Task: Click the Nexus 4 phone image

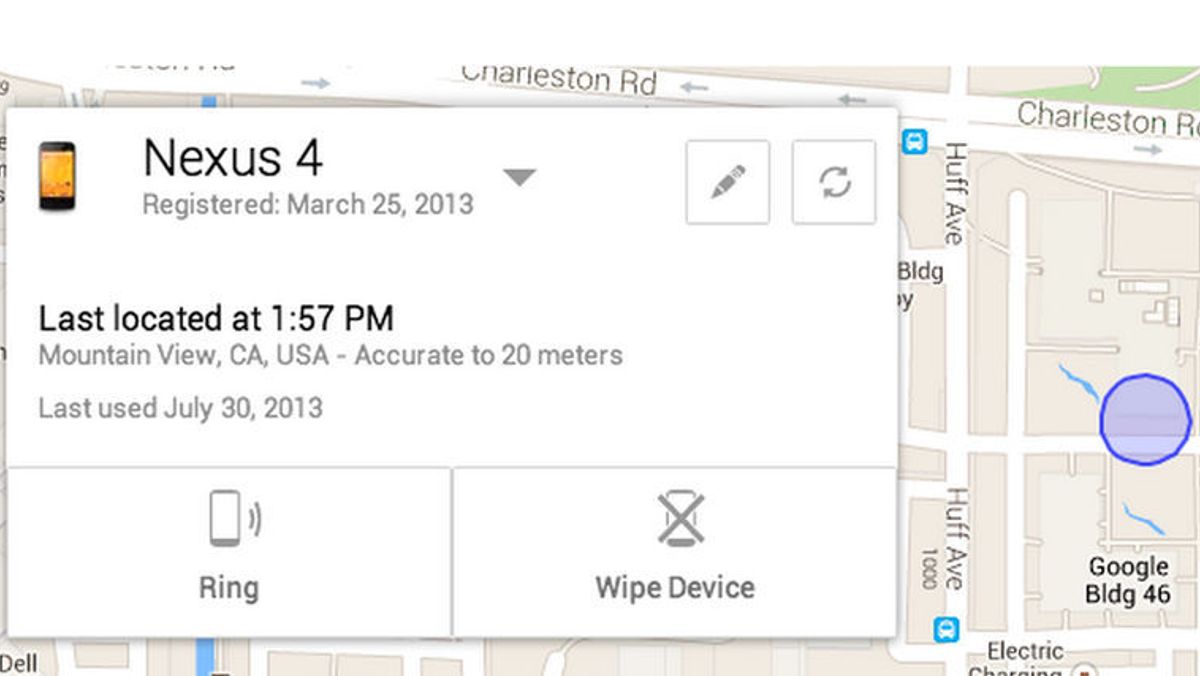Action: pos(57,176)
